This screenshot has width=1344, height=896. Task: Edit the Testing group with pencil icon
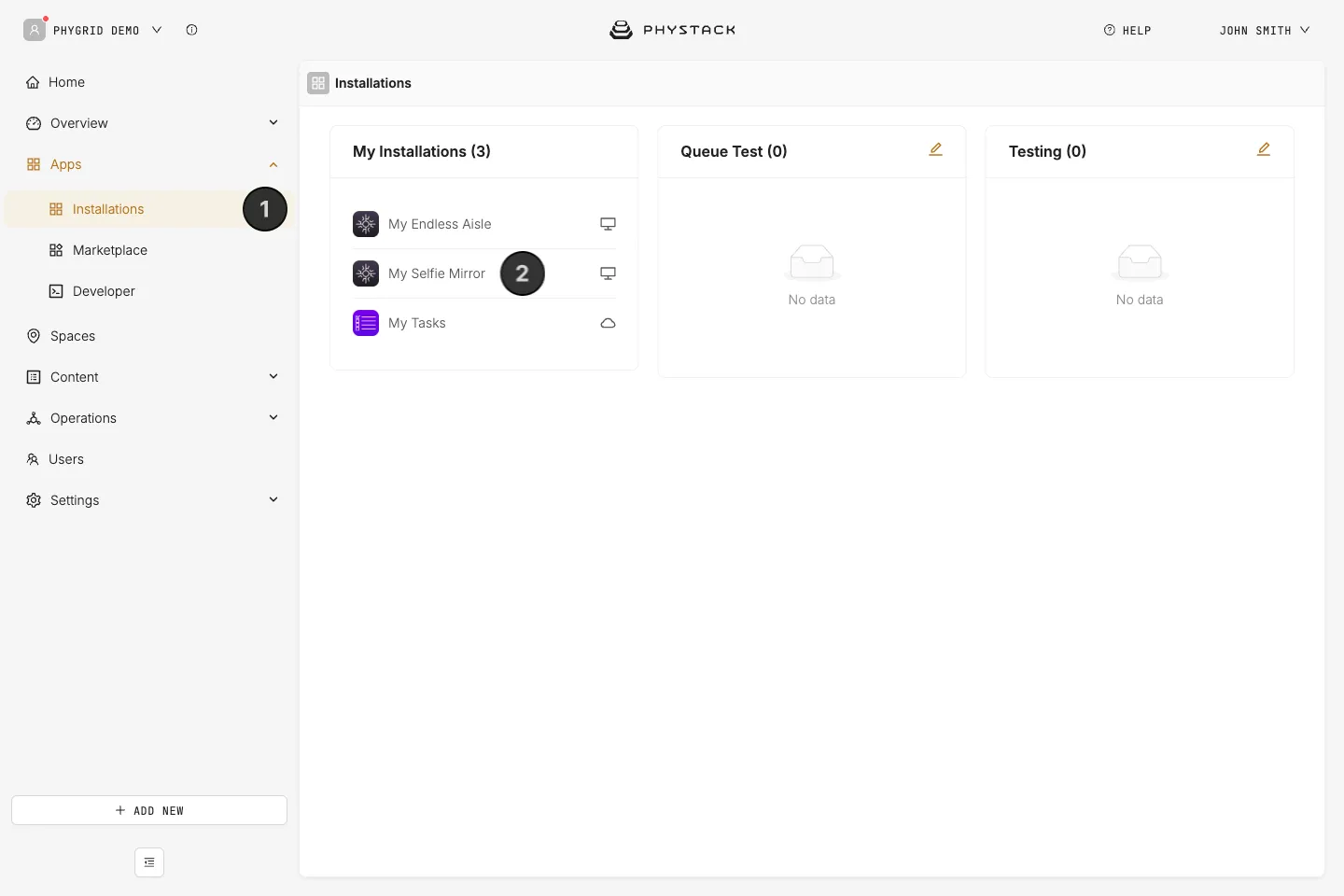1264,149
